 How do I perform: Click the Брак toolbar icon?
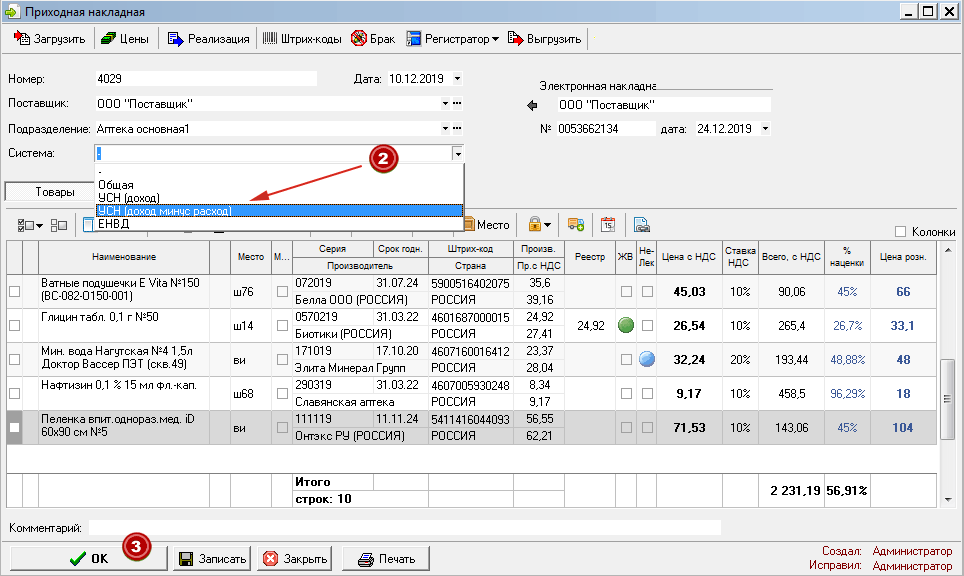point(358,39)
